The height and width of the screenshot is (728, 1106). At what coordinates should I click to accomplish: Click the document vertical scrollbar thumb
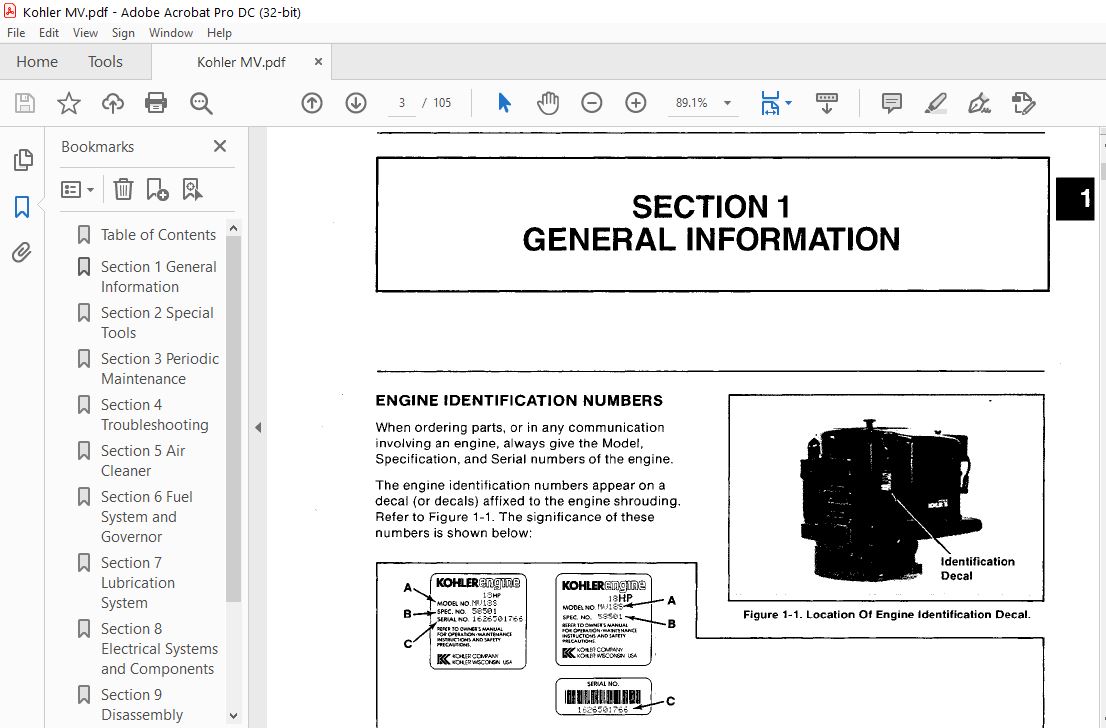pyautogui.click(x=1102, y=171)
